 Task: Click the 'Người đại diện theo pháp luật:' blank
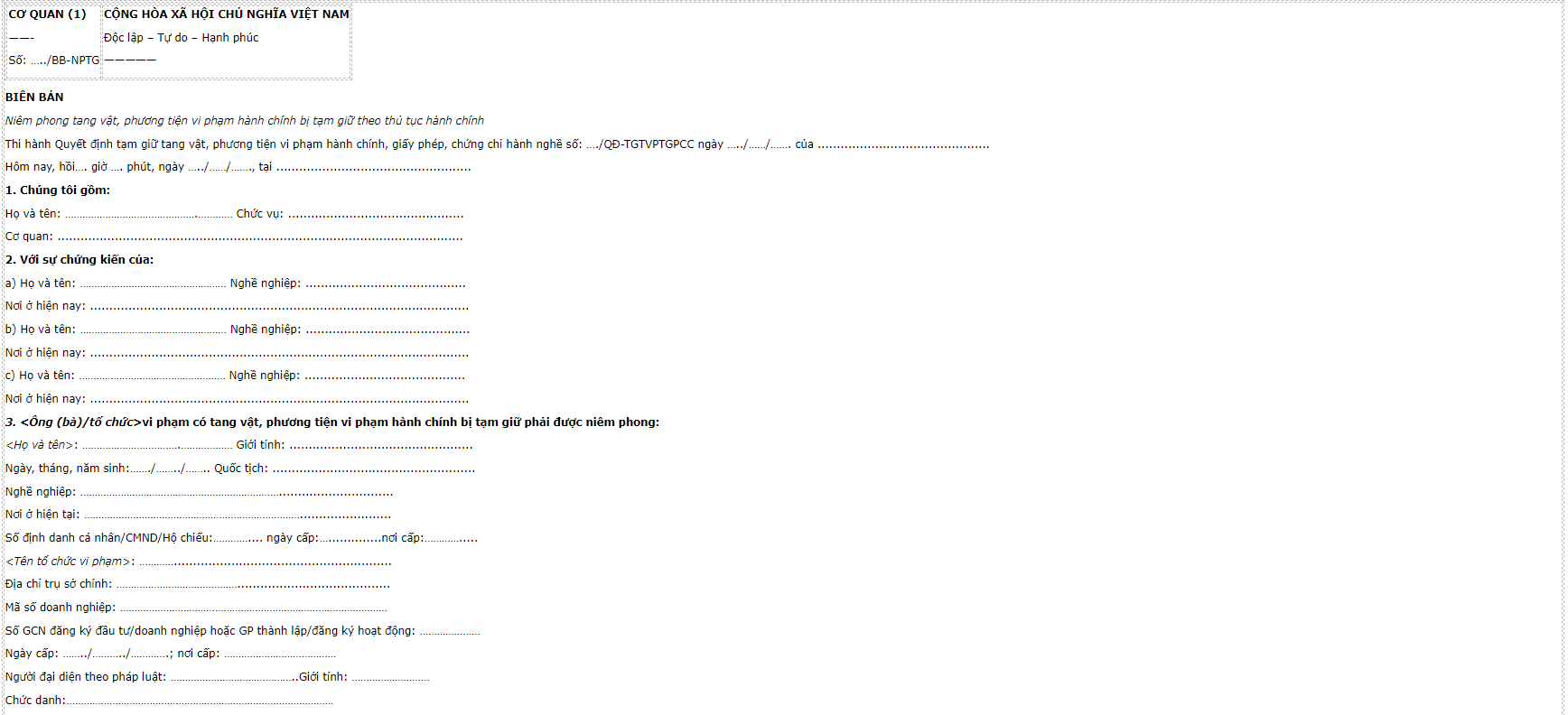[234, 678]
